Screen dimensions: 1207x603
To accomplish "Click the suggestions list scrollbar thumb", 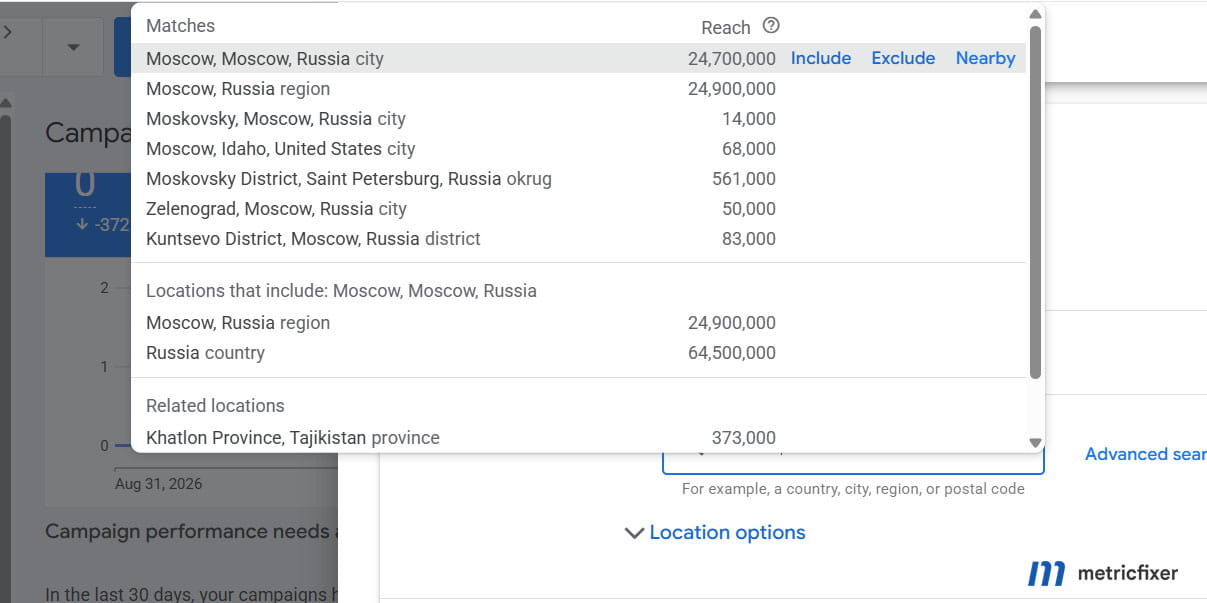I will 1035,202.
